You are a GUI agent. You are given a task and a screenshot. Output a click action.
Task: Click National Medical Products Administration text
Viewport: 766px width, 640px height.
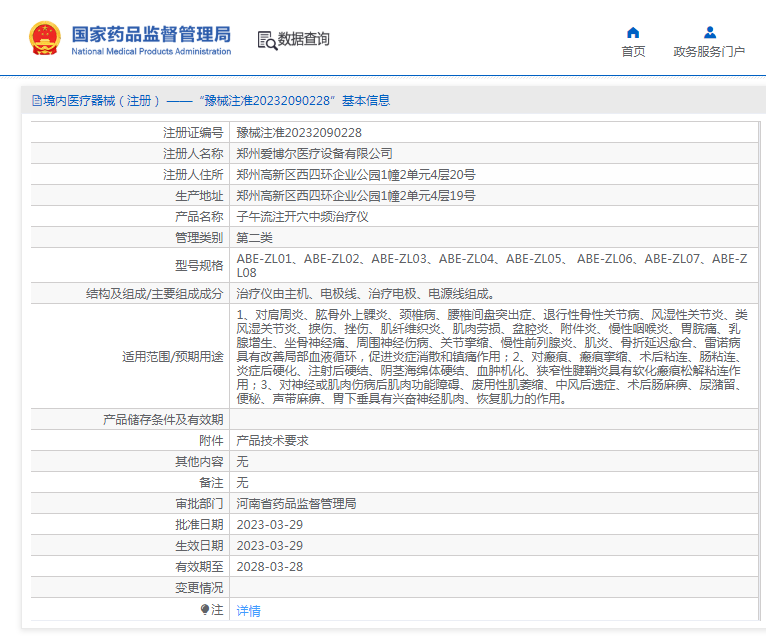pyautogui.click(x=151, y=51)
